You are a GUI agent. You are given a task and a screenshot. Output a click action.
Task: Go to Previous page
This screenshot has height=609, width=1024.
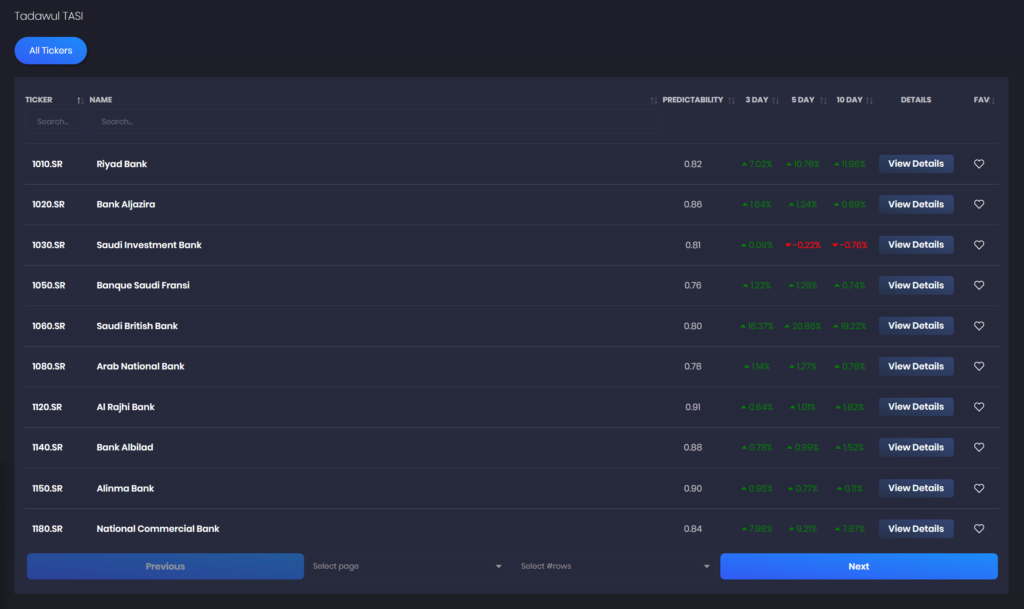pyautogui.click(x=165, y=566)
